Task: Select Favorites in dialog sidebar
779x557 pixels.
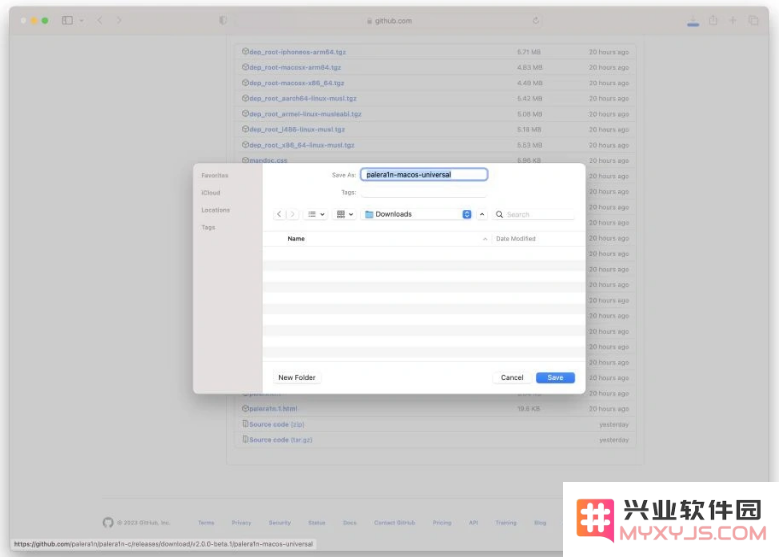Action: [215, 175]
